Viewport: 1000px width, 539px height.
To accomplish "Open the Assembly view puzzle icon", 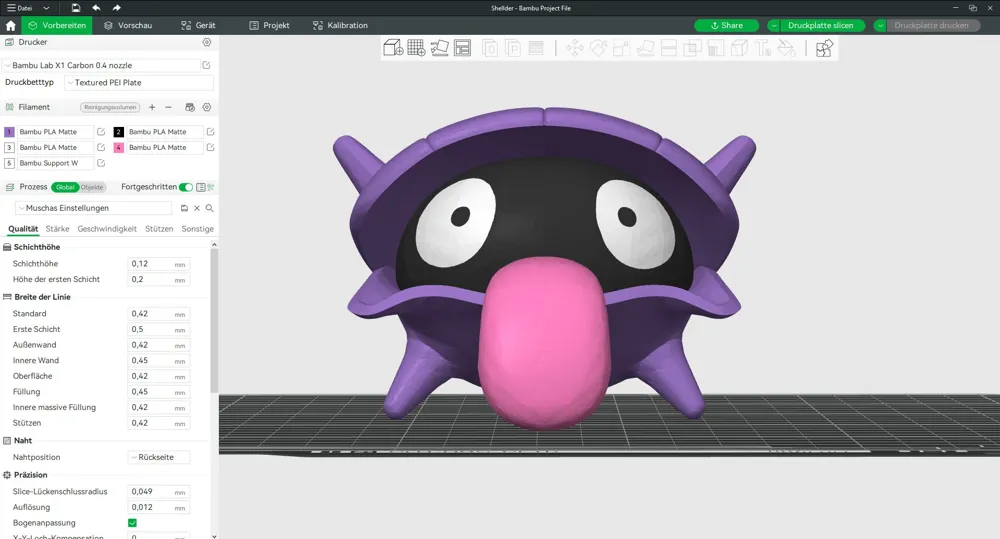I will pyautogui.click(x=824, y=48).
